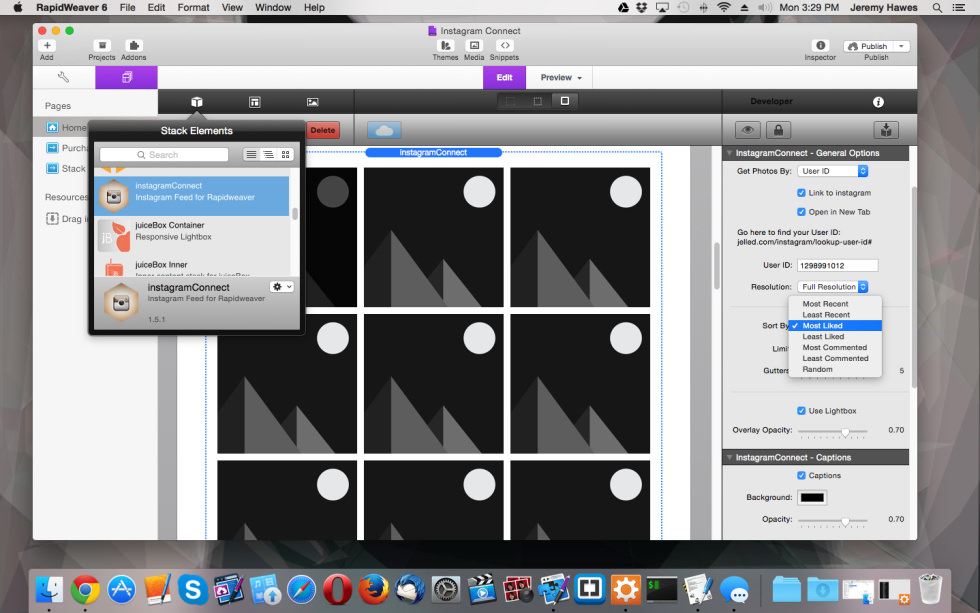Viewport: 980px width, 613px height.
Task: Select juiceBox Inner element
Action: coord(191,266)
